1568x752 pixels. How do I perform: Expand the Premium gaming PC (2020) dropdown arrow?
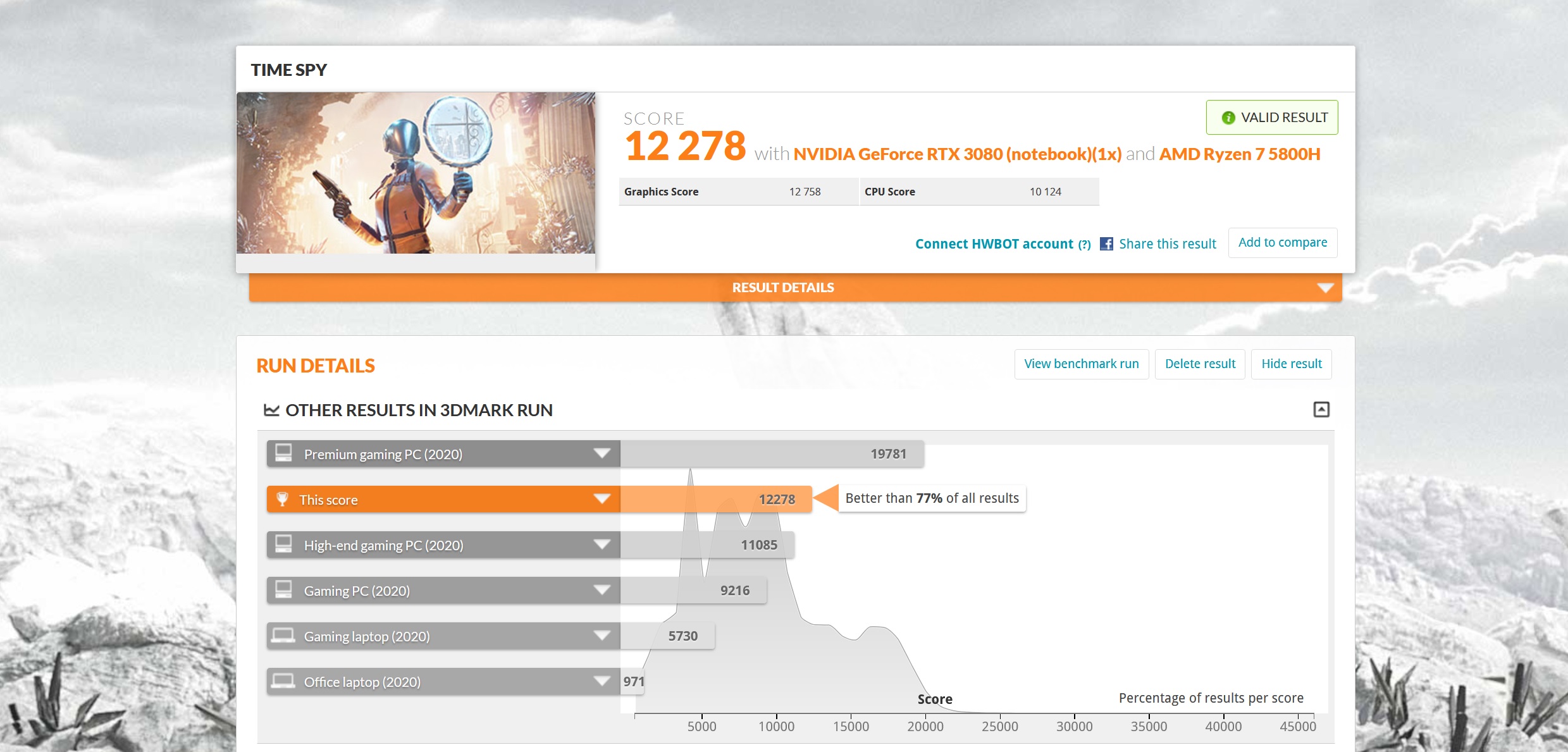[x=602, y=453]
